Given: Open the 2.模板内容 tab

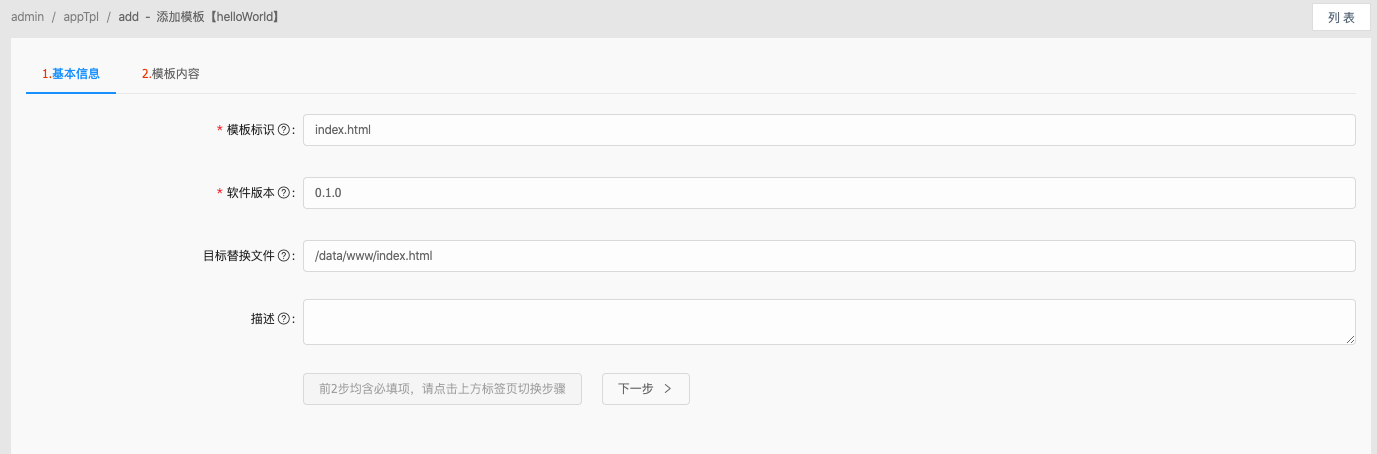Looking at the screenshot, I should (171, 74).
